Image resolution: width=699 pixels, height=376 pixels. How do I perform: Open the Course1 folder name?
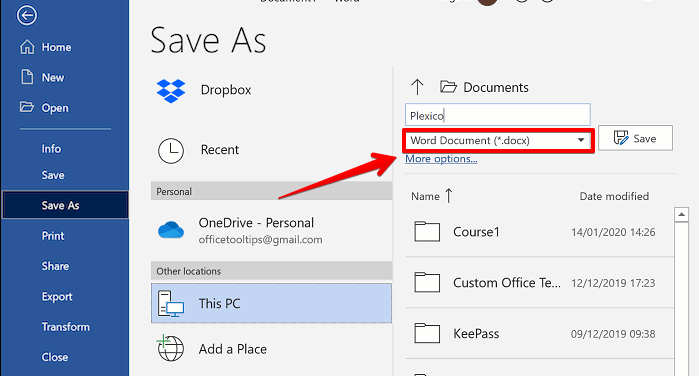[x=476, y=232]
